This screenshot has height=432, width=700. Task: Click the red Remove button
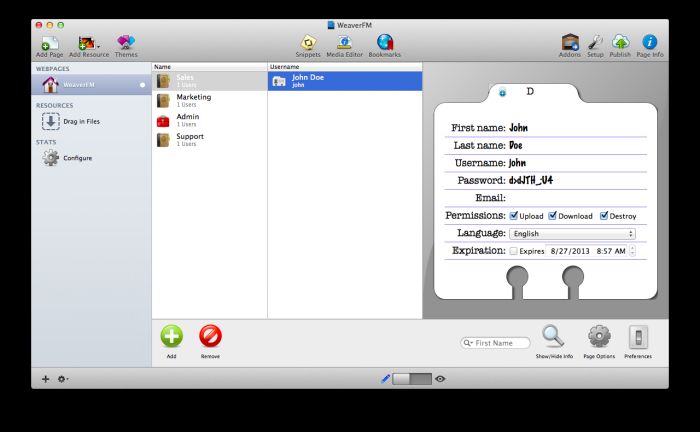210,336
